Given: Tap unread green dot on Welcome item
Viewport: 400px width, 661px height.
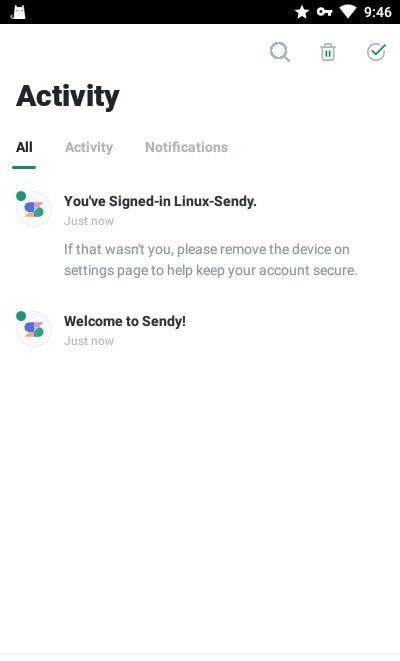Looking at the screenshot, I should click(x=21, y=316).
